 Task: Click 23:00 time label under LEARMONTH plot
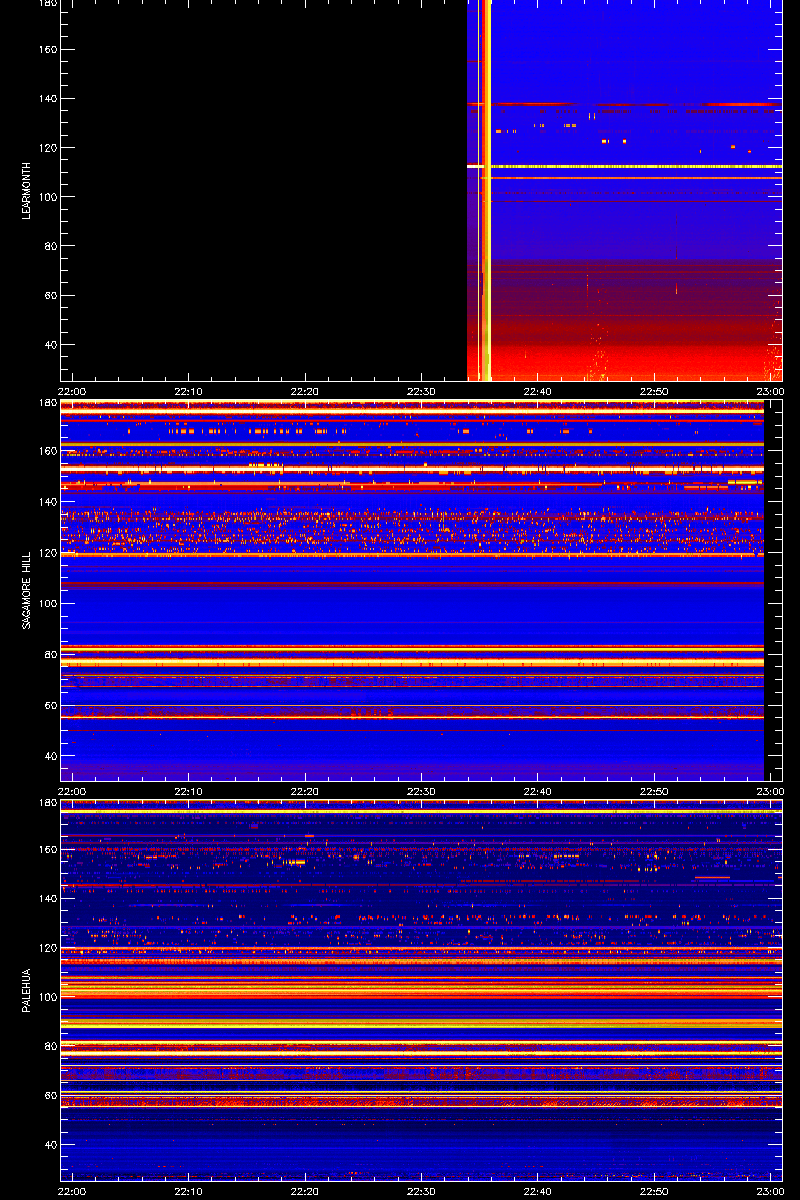(769, 392)
